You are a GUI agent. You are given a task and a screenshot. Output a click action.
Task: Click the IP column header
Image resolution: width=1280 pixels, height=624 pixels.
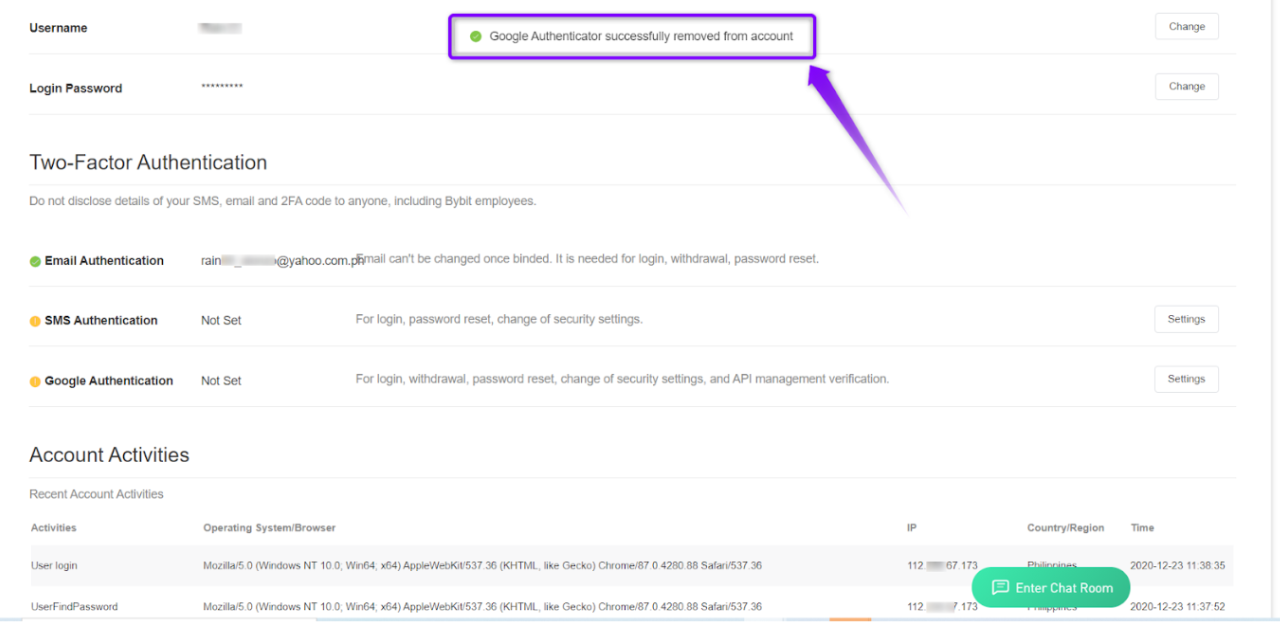tap(911, 528)
